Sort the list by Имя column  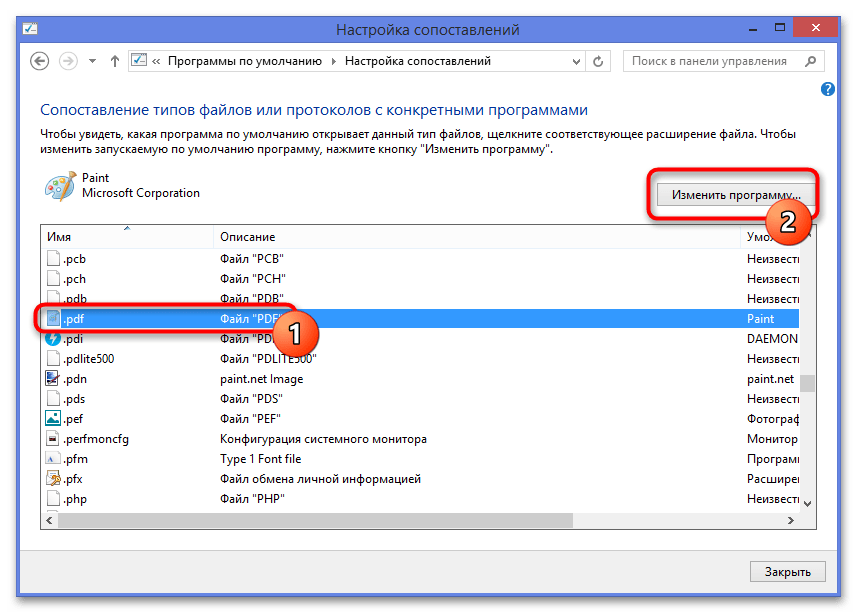pyautogui.click(x=125, y=236)
